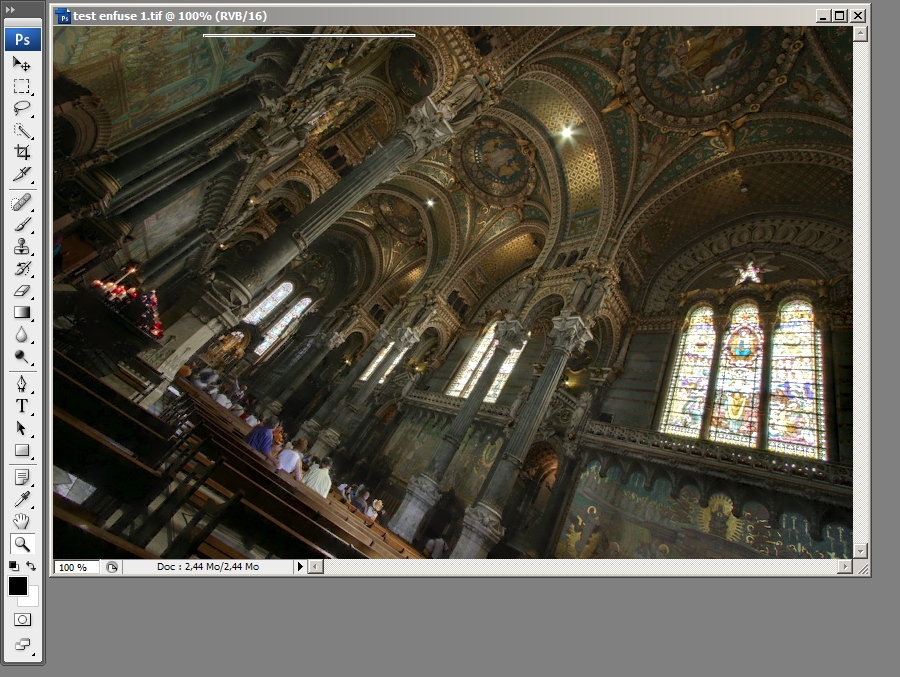This screenshot has height=677, width=900.
Task: Select the Rectangular Marquee tool
Action: [22, 86]
